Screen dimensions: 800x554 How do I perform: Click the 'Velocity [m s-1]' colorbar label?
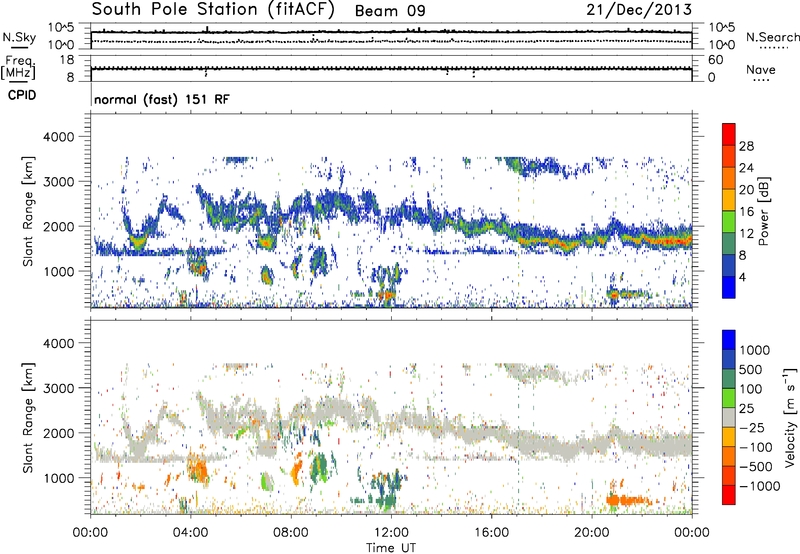click(x=790, y=417)
